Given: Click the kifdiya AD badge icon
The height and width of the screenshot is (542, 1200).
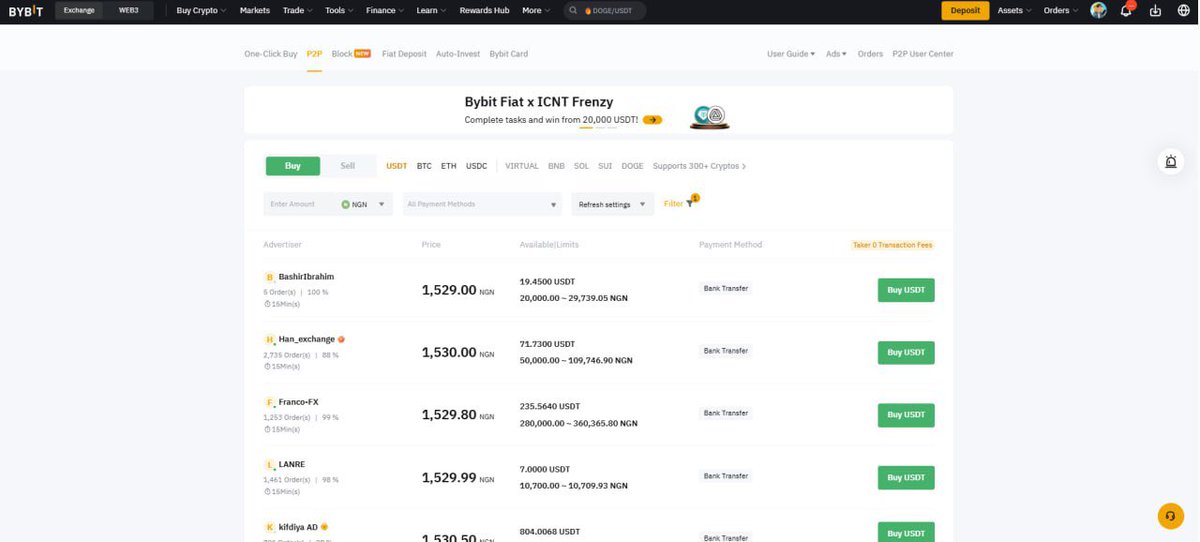Looking at the screenshot, I should tap(324, 527).
